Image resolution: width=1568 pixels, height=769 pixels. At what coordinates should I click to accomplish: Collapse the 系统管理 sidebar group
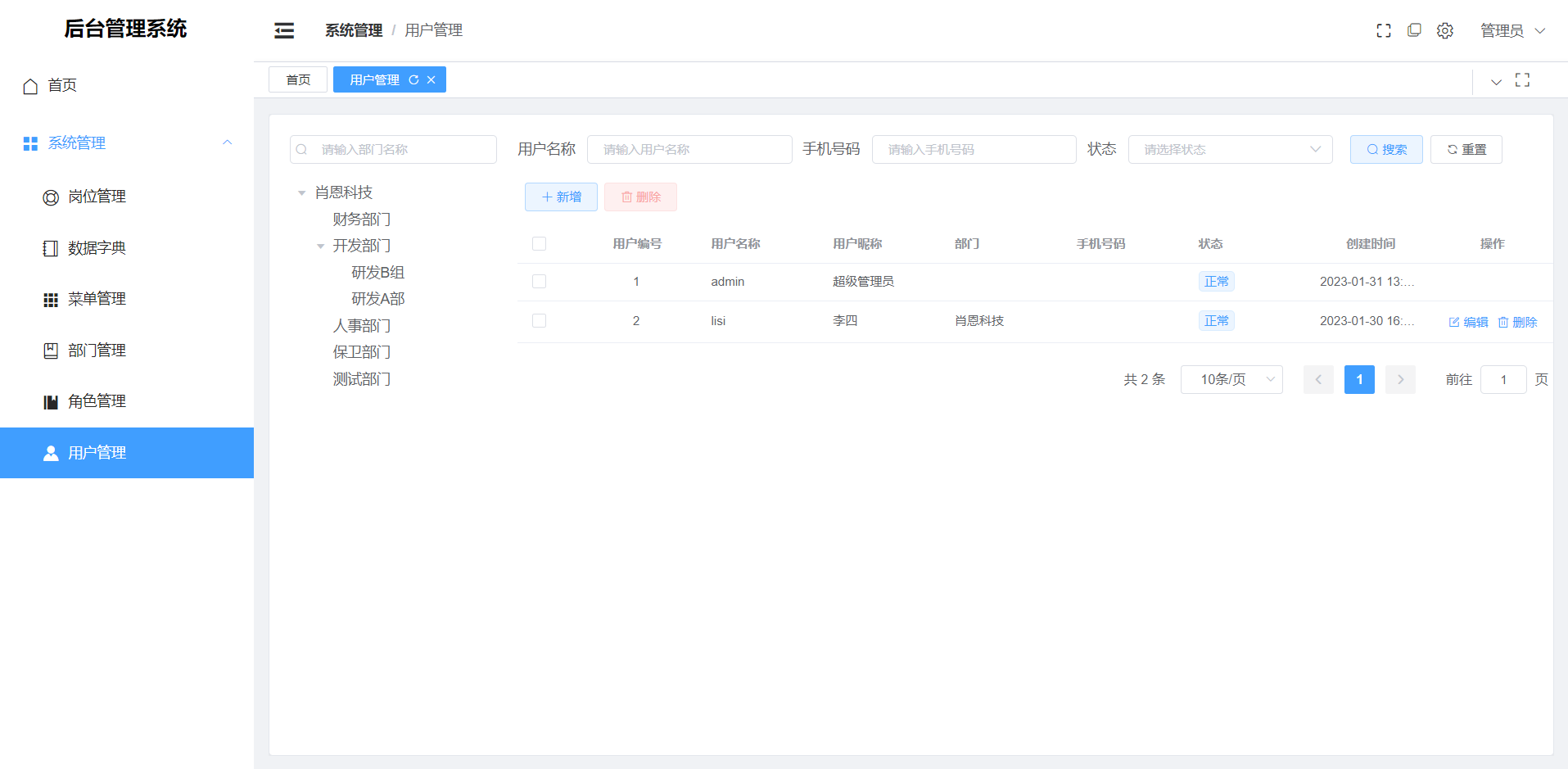(x=127, y=142)
